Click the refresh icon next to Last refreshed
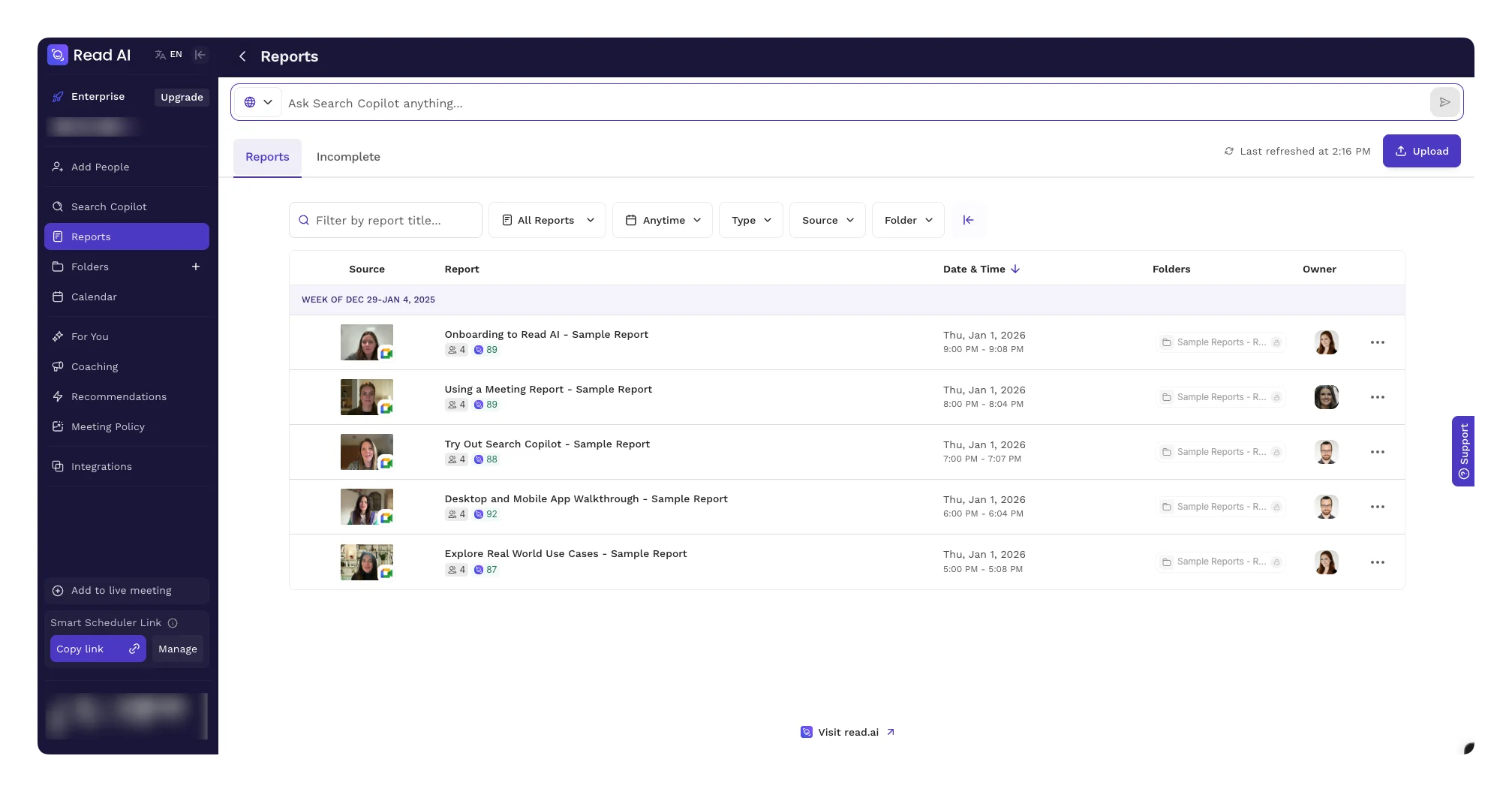Image resolution: width=1512 pixels, height=792 pixels. click(x=1228, y=151)
